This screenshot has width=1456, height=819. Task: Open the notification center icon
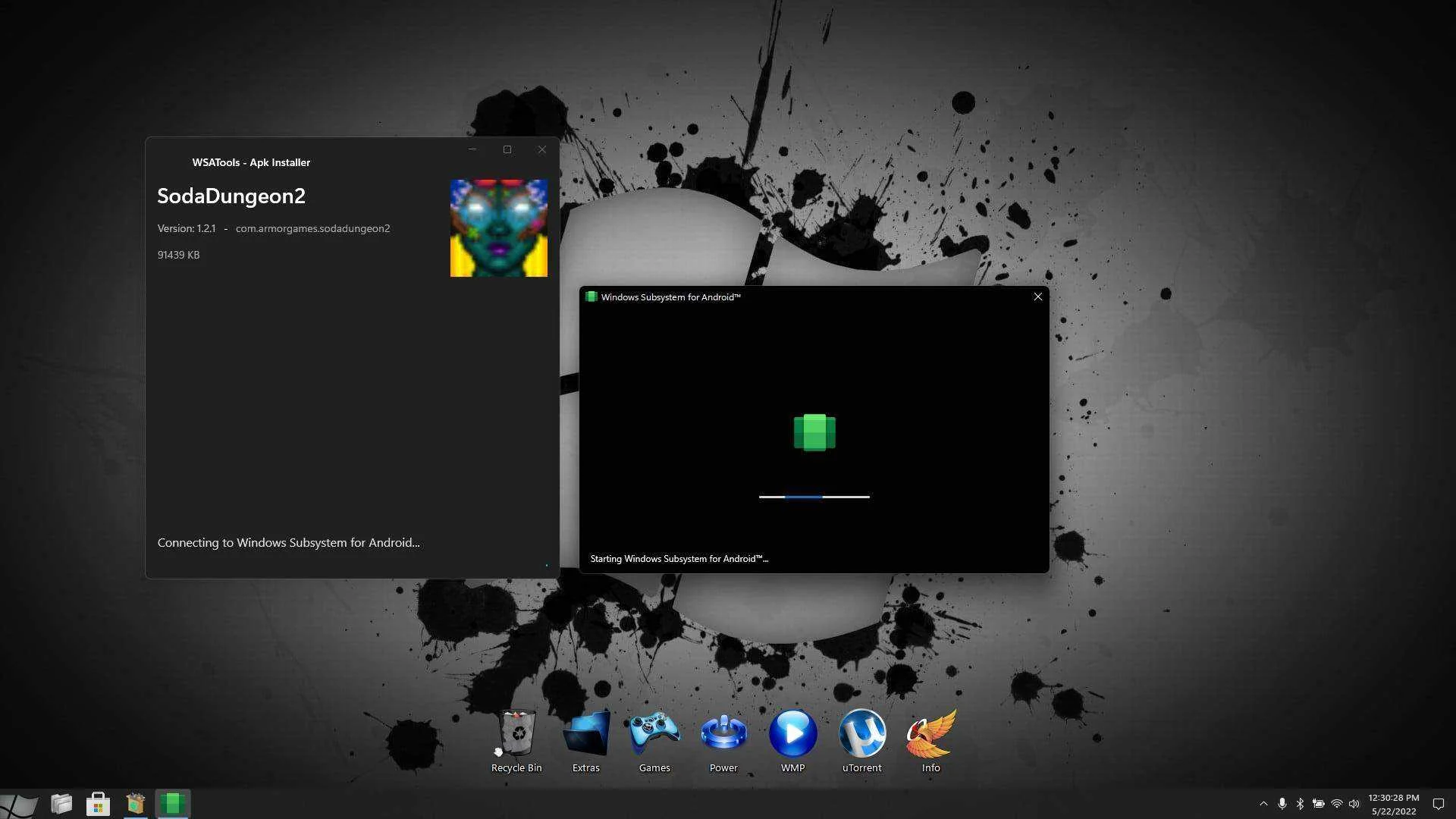coord(1438,804)
